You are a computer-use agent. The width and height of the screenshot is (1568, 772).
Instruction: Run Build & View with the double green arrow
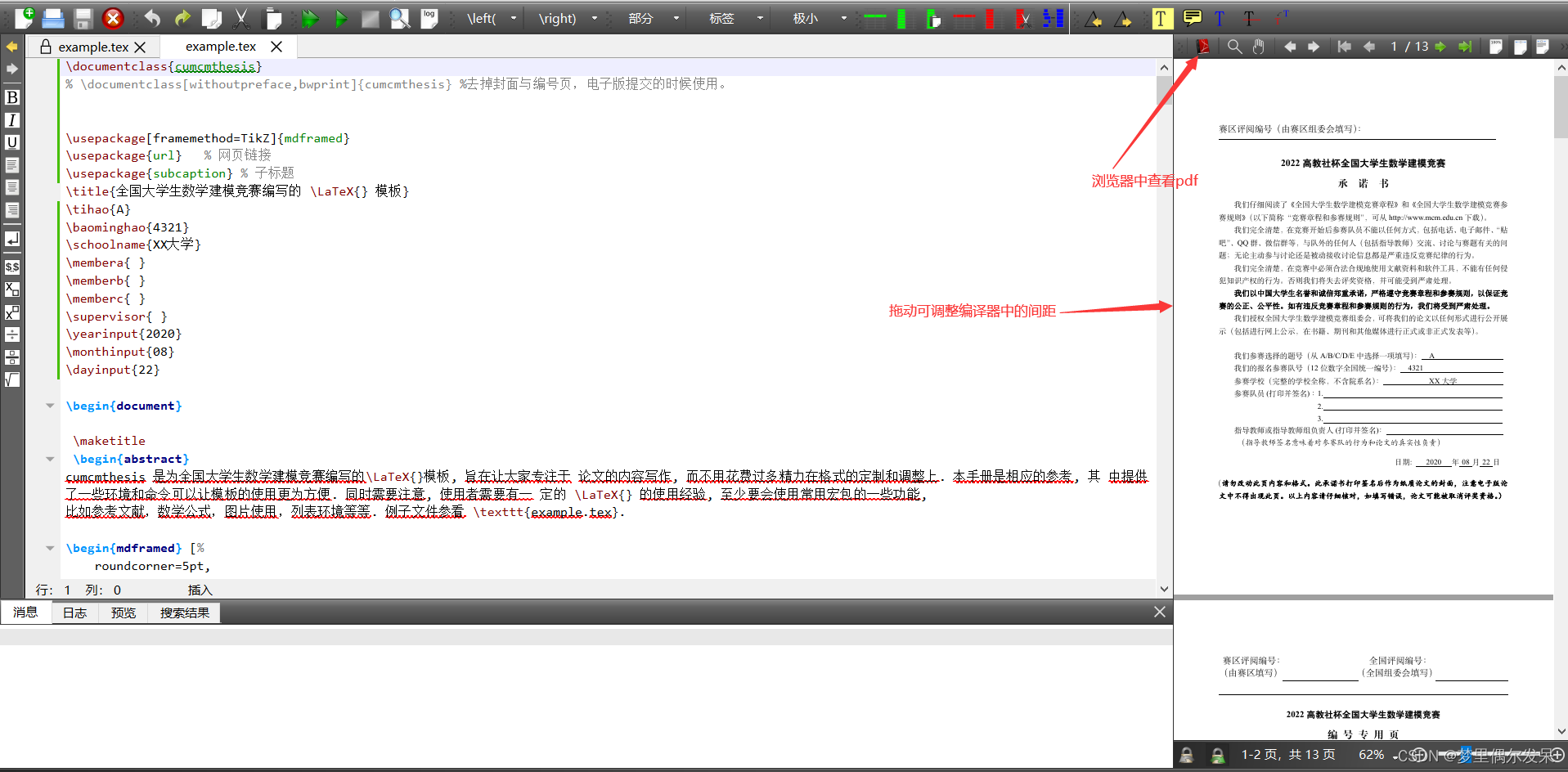310,18
